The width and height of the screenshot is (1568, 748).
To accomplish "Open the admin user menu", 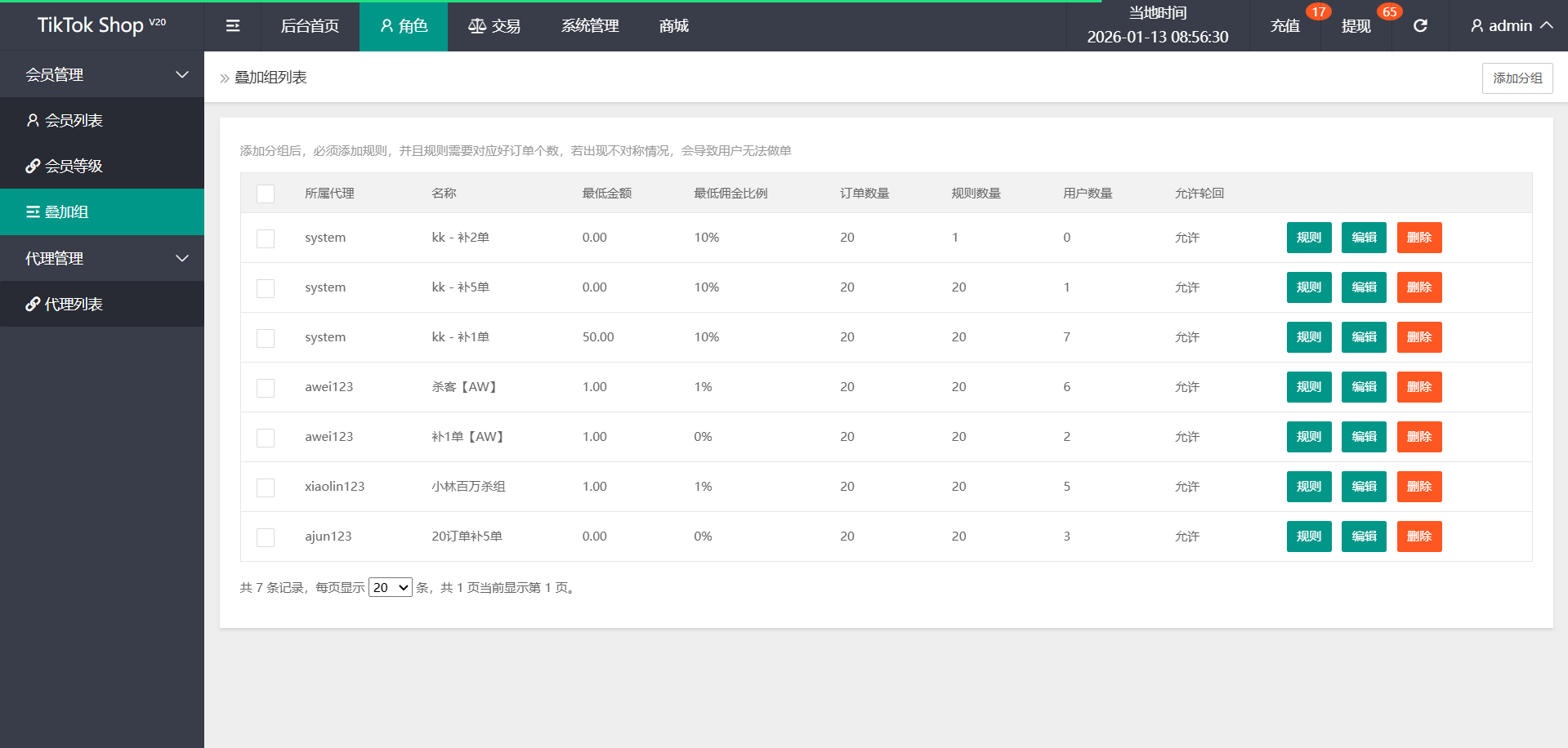I will [x=1511, y=26].
